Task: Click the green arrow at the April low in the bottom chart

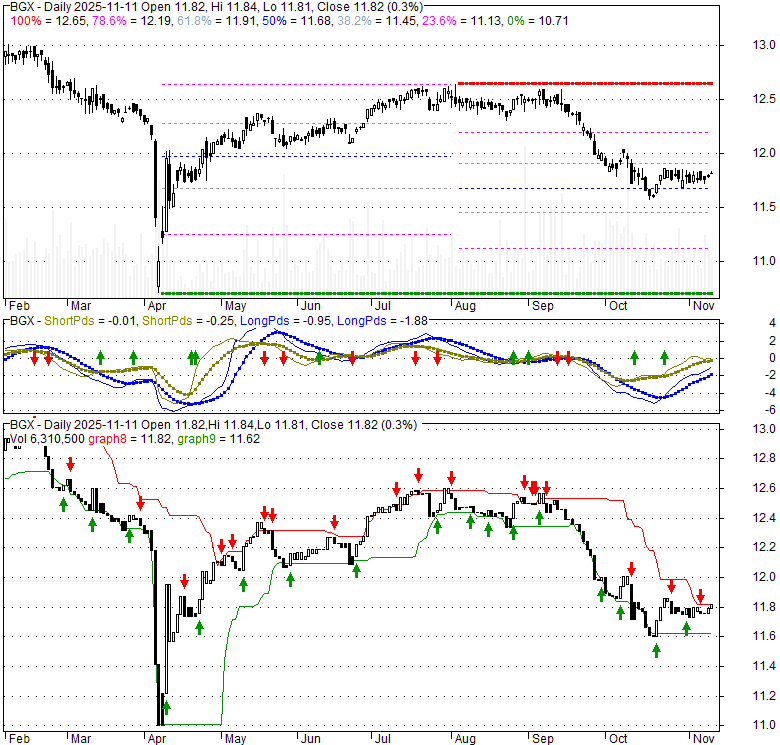Action: [166, 707]
